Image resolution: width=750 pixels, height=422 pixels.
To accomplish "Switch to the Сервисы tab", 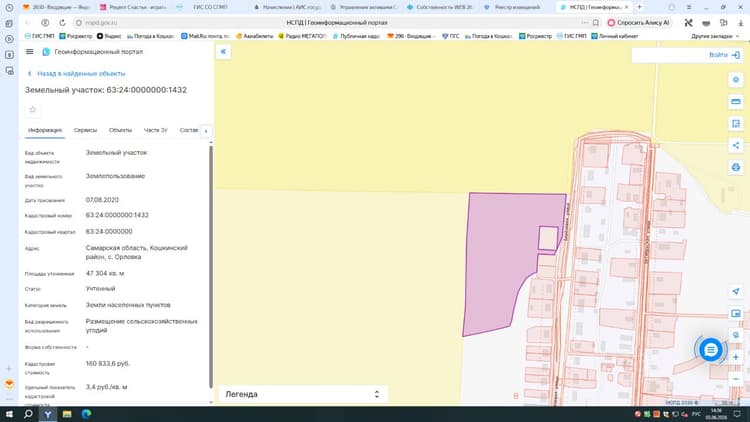I will pyautogui.click(x=85, y=130).
